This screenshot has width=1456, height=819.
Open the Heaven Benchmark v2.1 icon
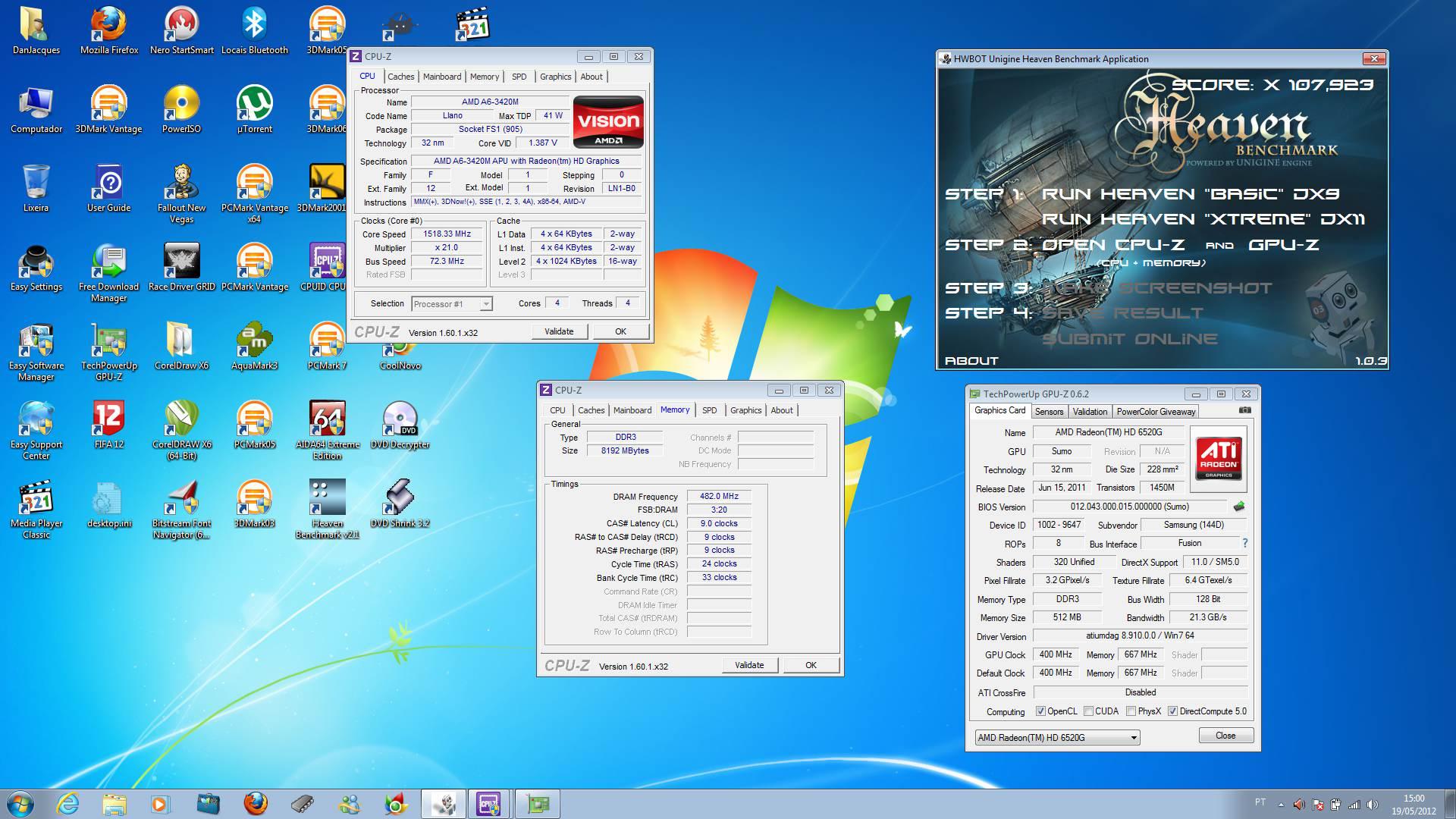click(328, 509)
